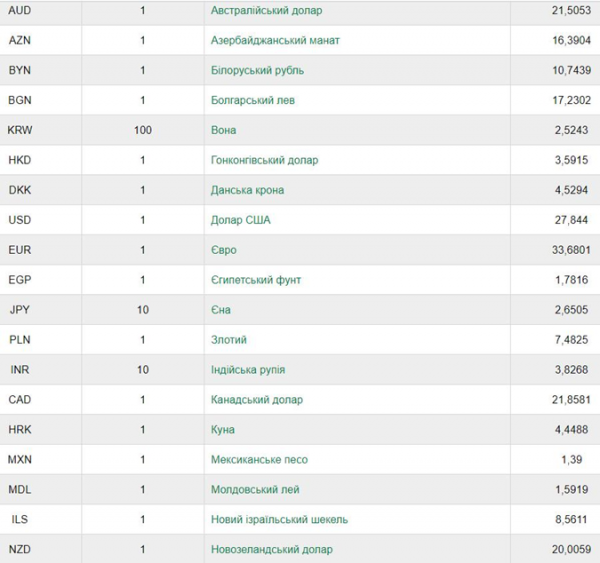The height and width of the screenshot is (563, 600).
Task: Select the Індійська рупія link
Action: (248, 370)
